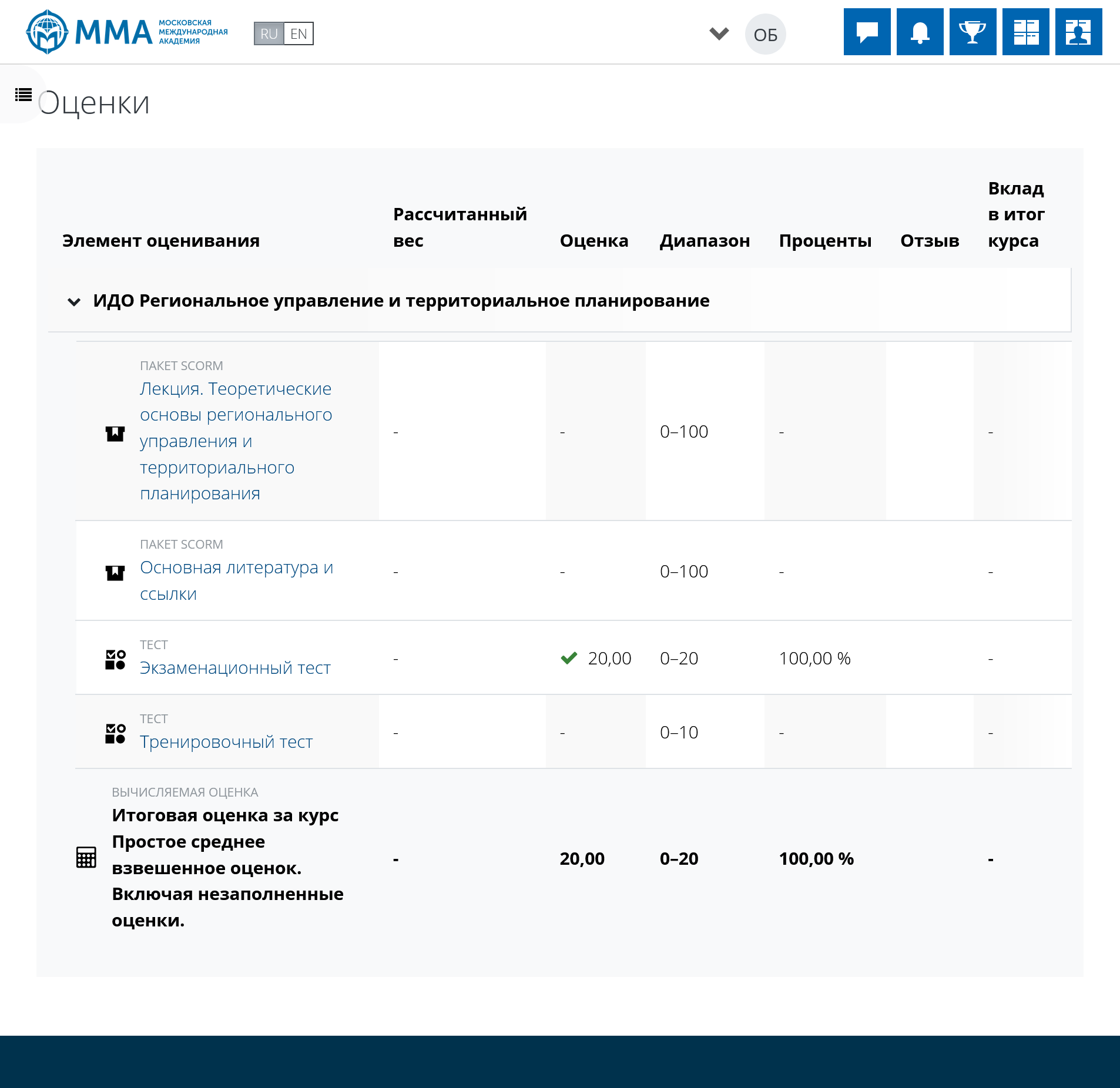This screenshot has width=1120, height=1088.
Task: Open the Экзаменационный тест link
Action: (235, 668)
